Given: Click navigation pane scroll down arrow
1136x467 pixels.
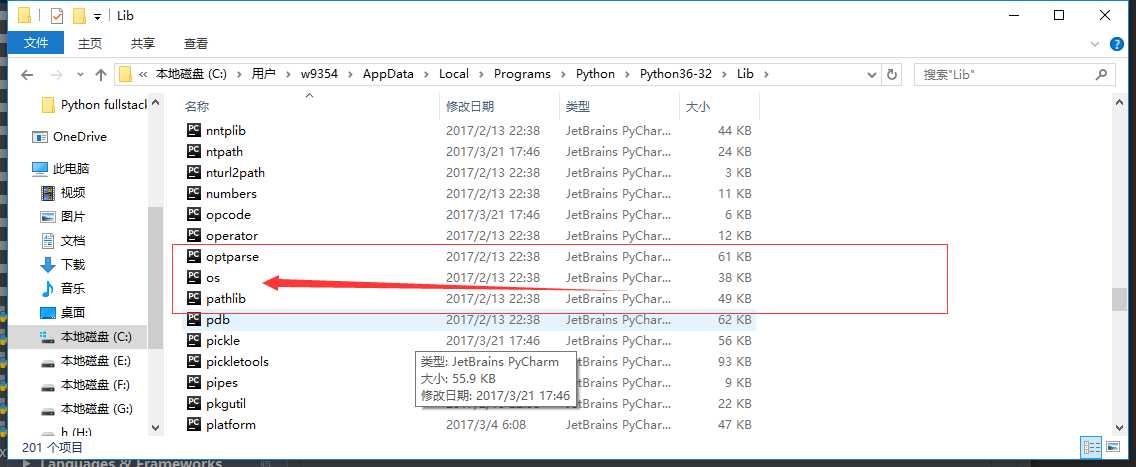Looking at the screenshot, I should click(155, 429).
